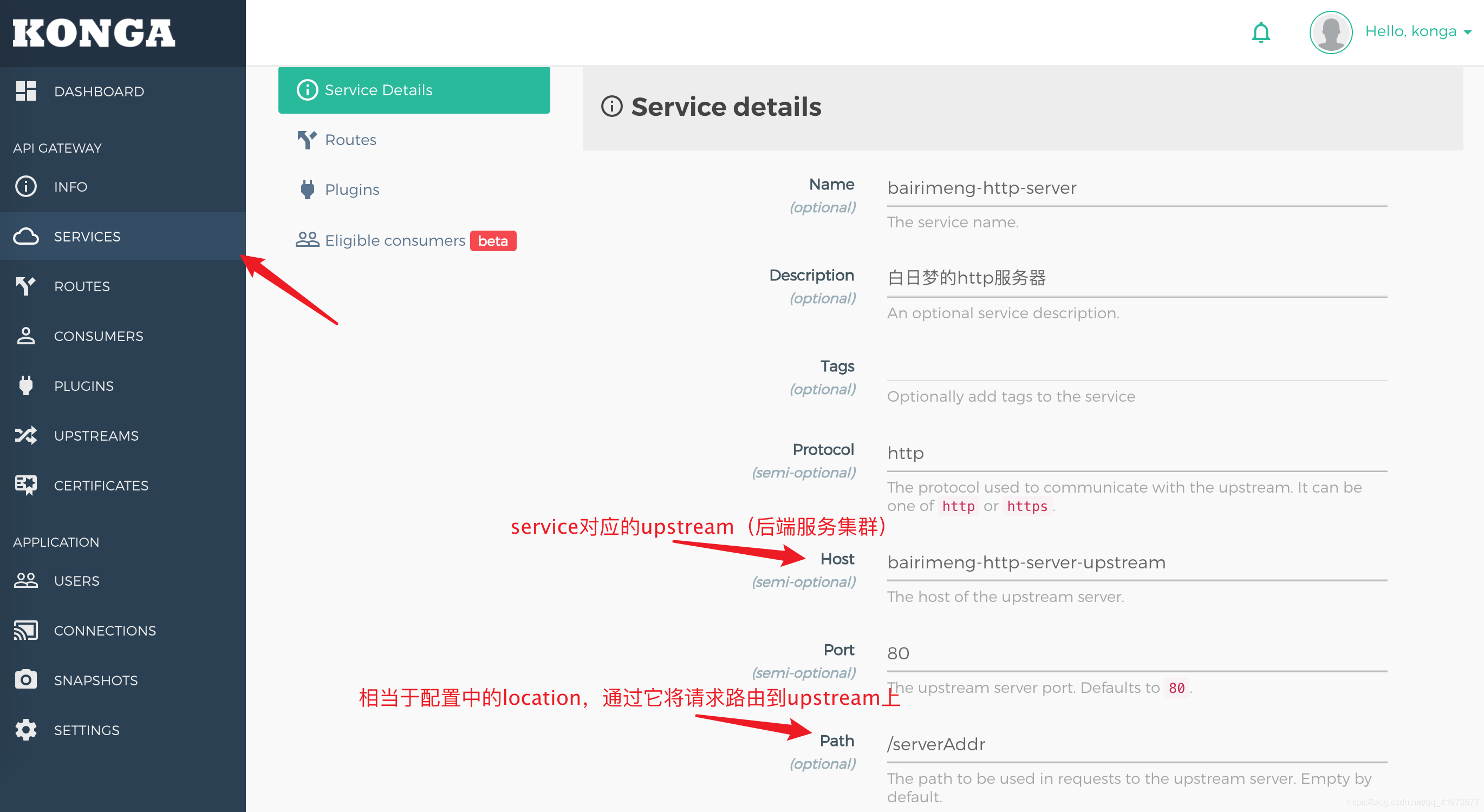Open the Users page in the sidebar
Viewport: 1484px width, 812px height.
[76, 580]
